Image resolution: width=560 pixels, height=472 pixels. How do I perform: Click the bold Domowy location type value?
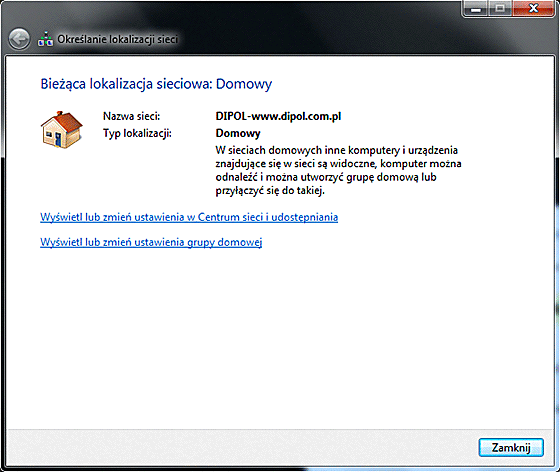(x=238, y=133)
